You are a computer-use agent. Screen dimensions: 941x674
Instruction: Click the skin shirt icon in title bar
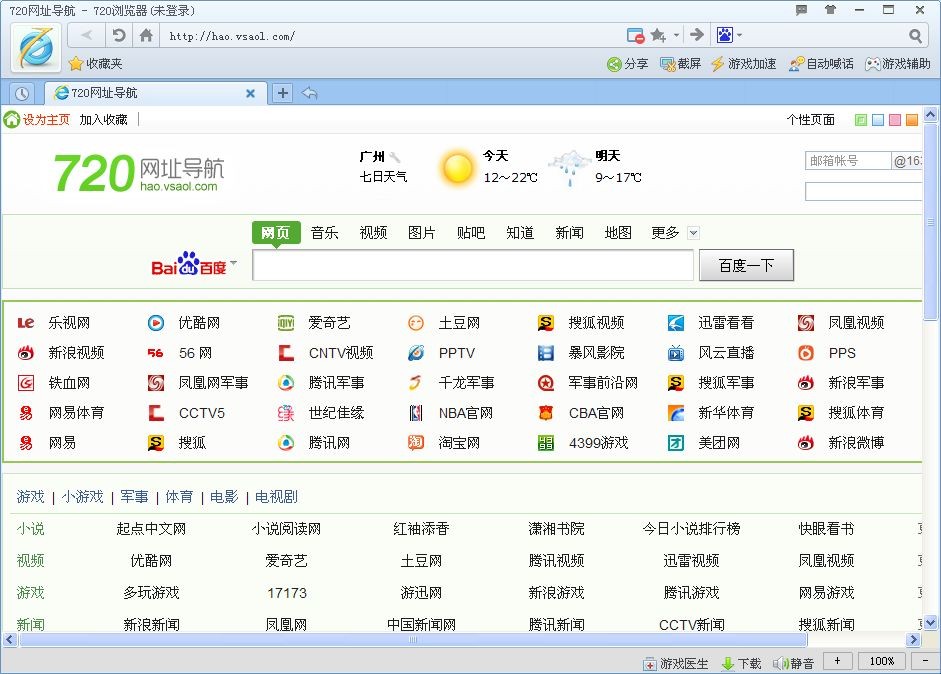[x=831, y=10]
